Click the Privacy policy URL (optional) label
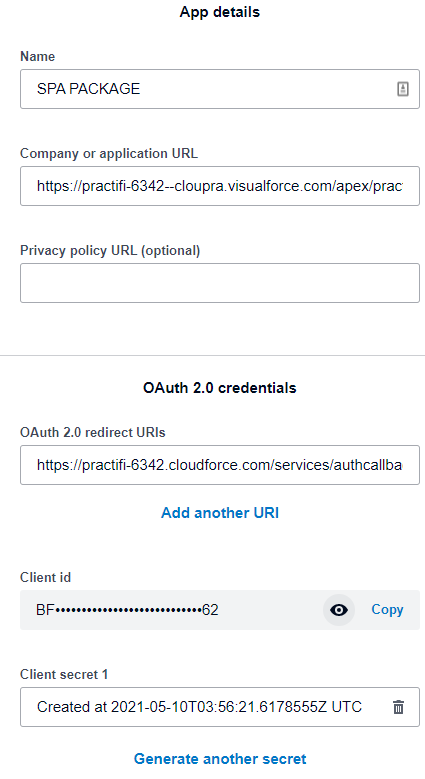This screenshot has height=779, width=425. click(110, 250)
